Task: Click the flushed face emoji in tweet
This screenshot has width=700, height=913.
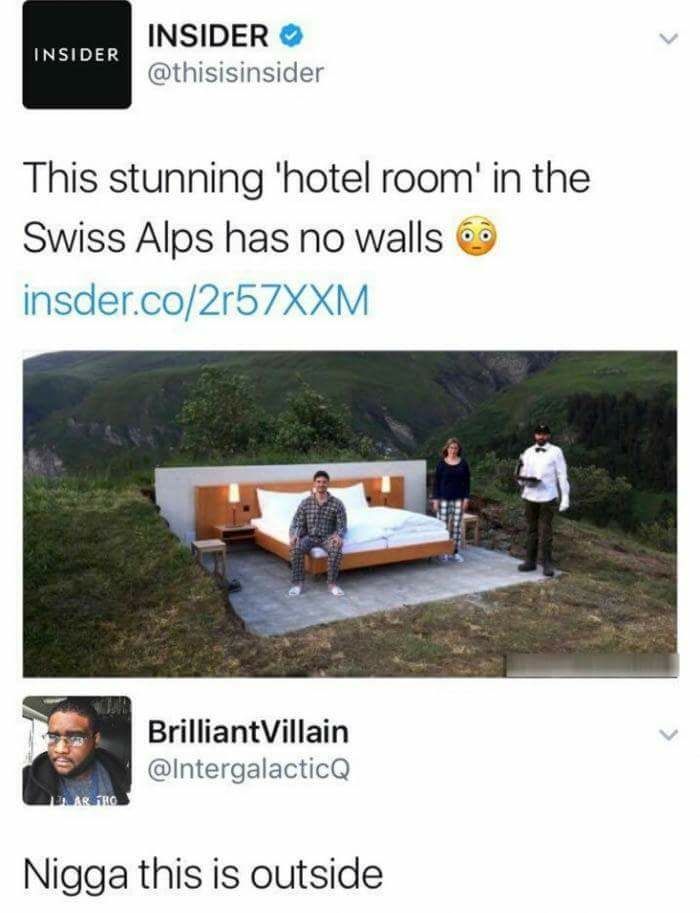Action: (x=476, y=238)
